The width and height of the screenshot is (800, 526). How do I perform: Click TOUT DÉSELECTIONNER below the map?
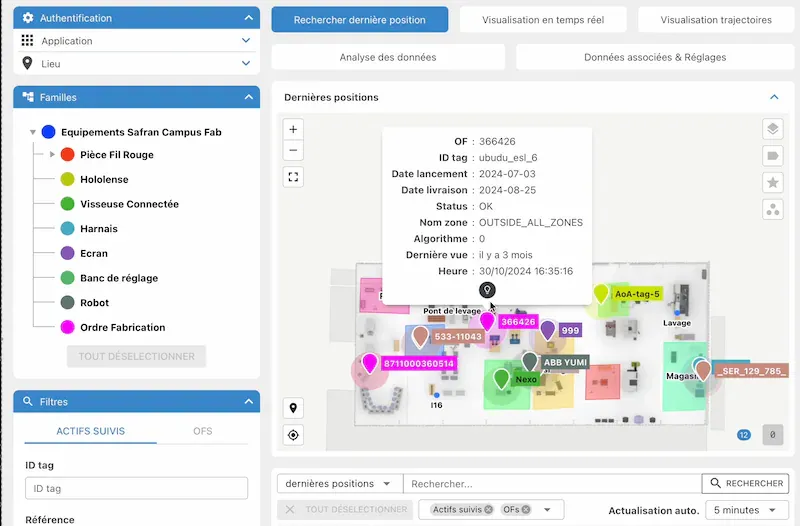345,509
